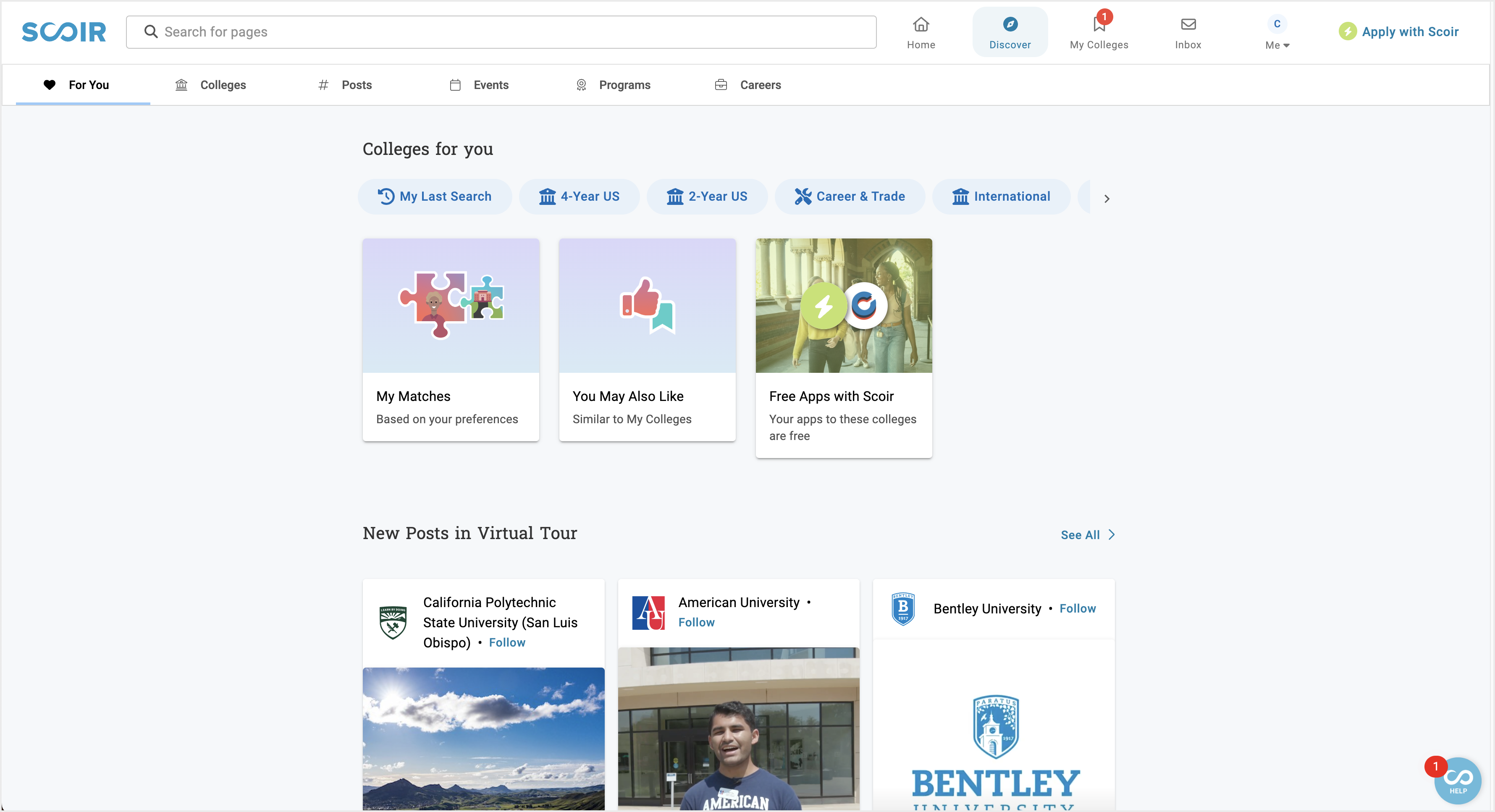Click the building icon beside Colleges tab

point(181,85)
